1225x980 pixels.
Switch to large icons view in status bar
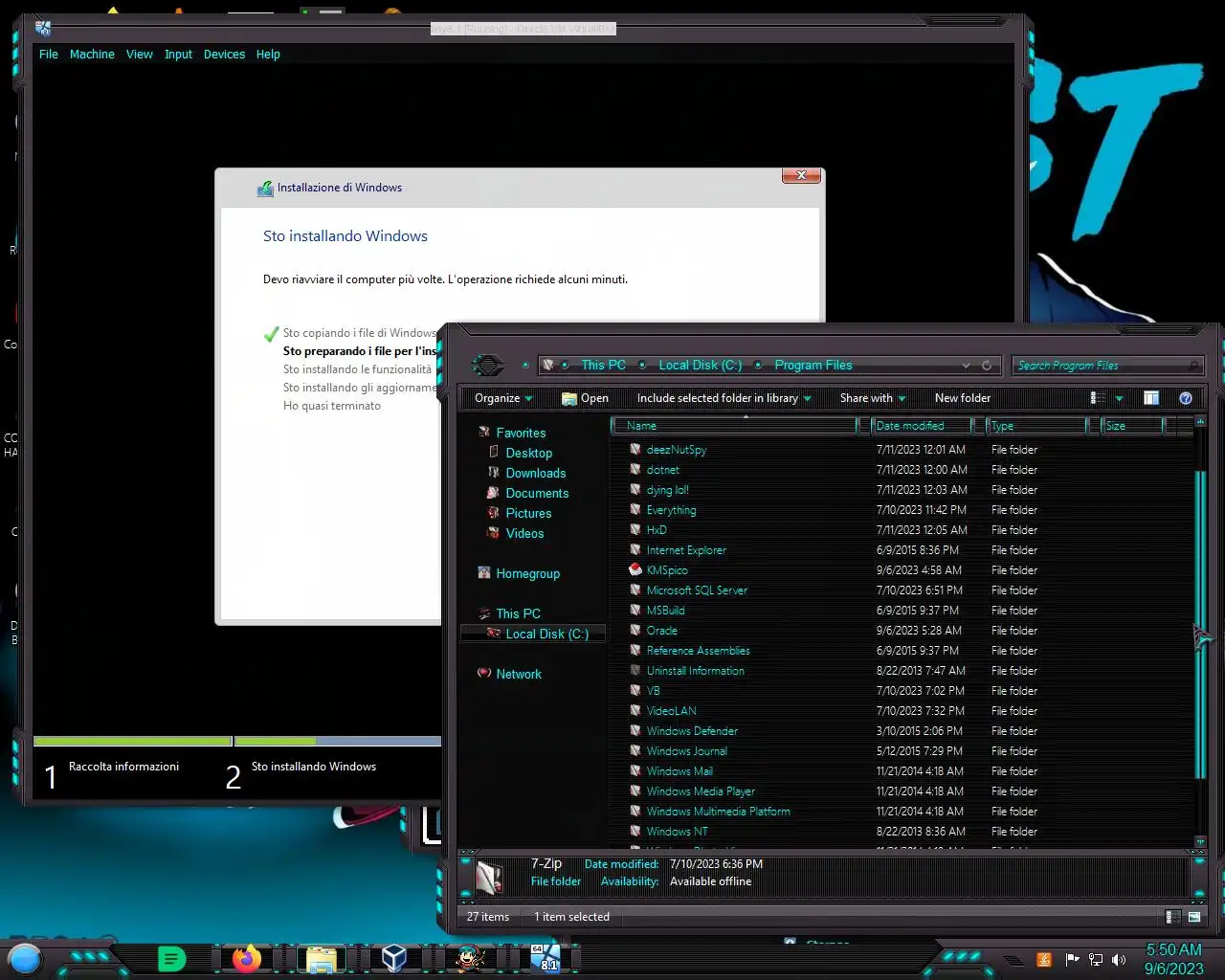[x=1193, y=917]
